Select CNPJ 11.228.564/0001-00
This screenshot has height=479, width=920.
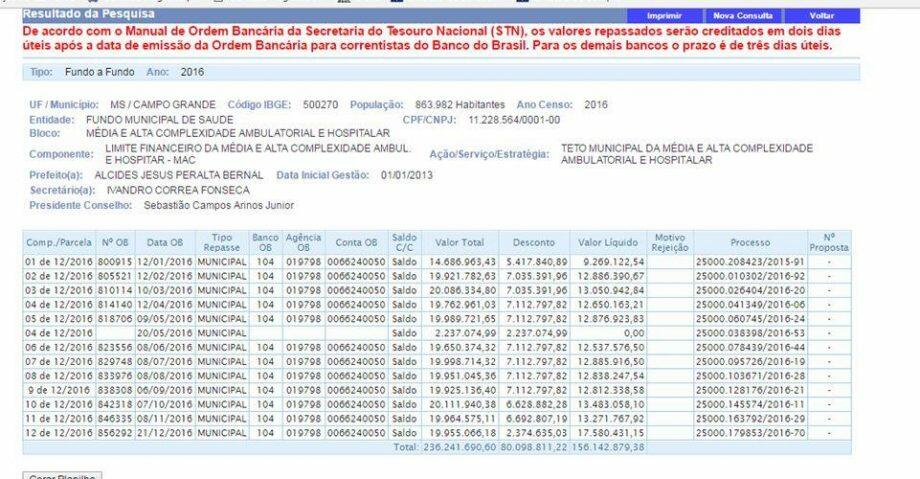pyautogui.click(x=515, y=120)
